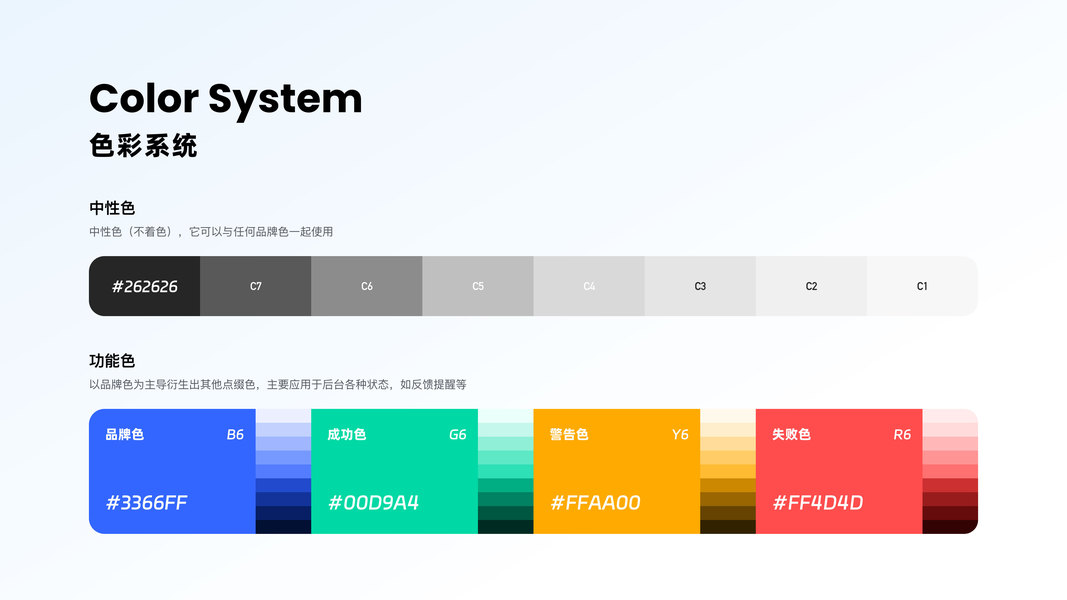Pick the darkest green shade in success shades
The image size is (1067, 600).
506,527
